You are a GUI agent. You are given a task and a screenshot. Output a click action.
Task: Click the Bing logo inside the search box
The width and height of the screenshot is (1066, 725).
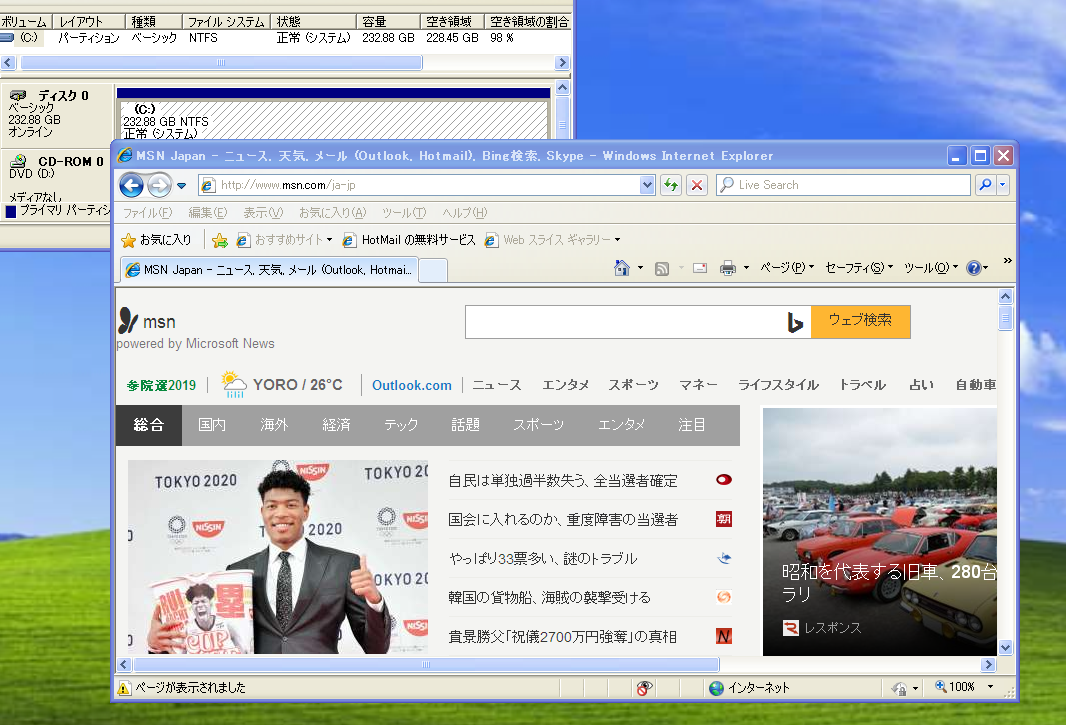[x=794, y=321]
